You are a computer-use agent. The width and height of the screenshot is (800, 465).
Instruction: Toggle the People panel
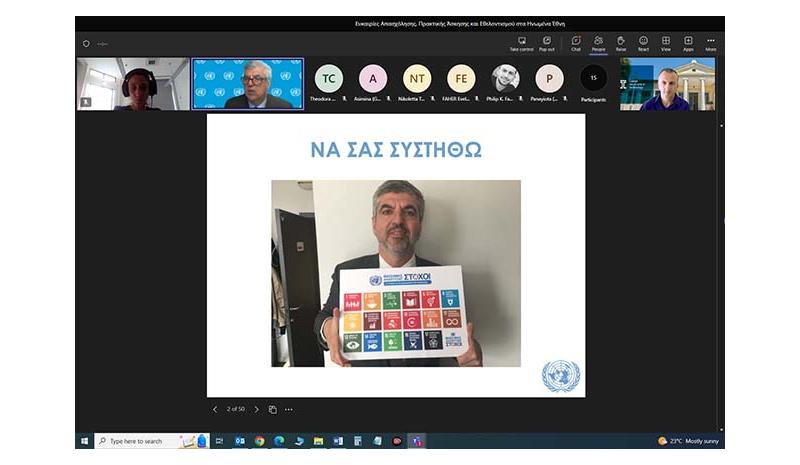coord(598,44)
